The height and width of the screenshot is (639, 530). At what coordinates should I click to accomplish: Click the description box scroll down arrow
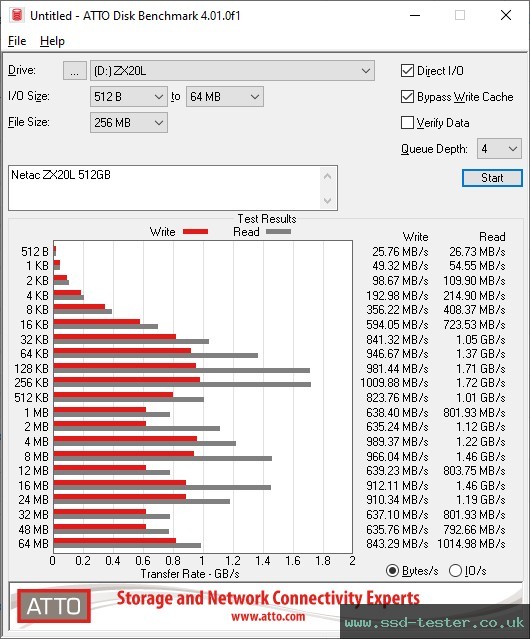coord(328,200)
